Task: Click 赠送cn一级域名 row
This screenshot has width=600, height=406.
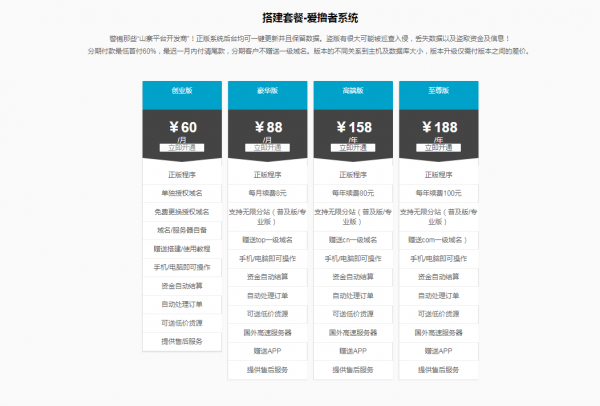Action: (x=353, y=240)
